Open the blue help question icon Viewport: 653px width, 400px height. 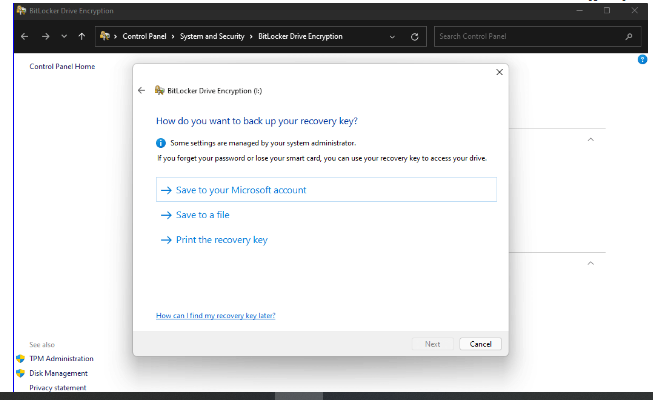coord(642,60)
